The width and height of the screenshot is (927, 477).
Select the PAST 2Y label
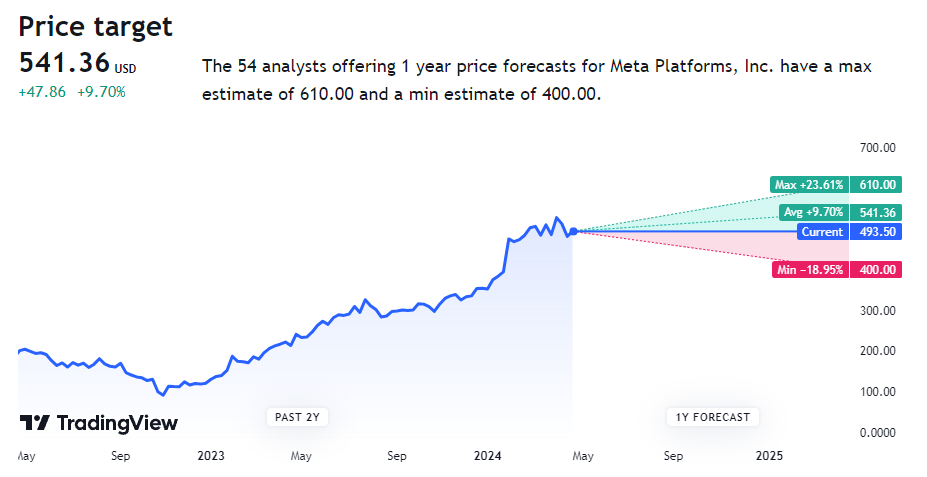tap(297, 417)
